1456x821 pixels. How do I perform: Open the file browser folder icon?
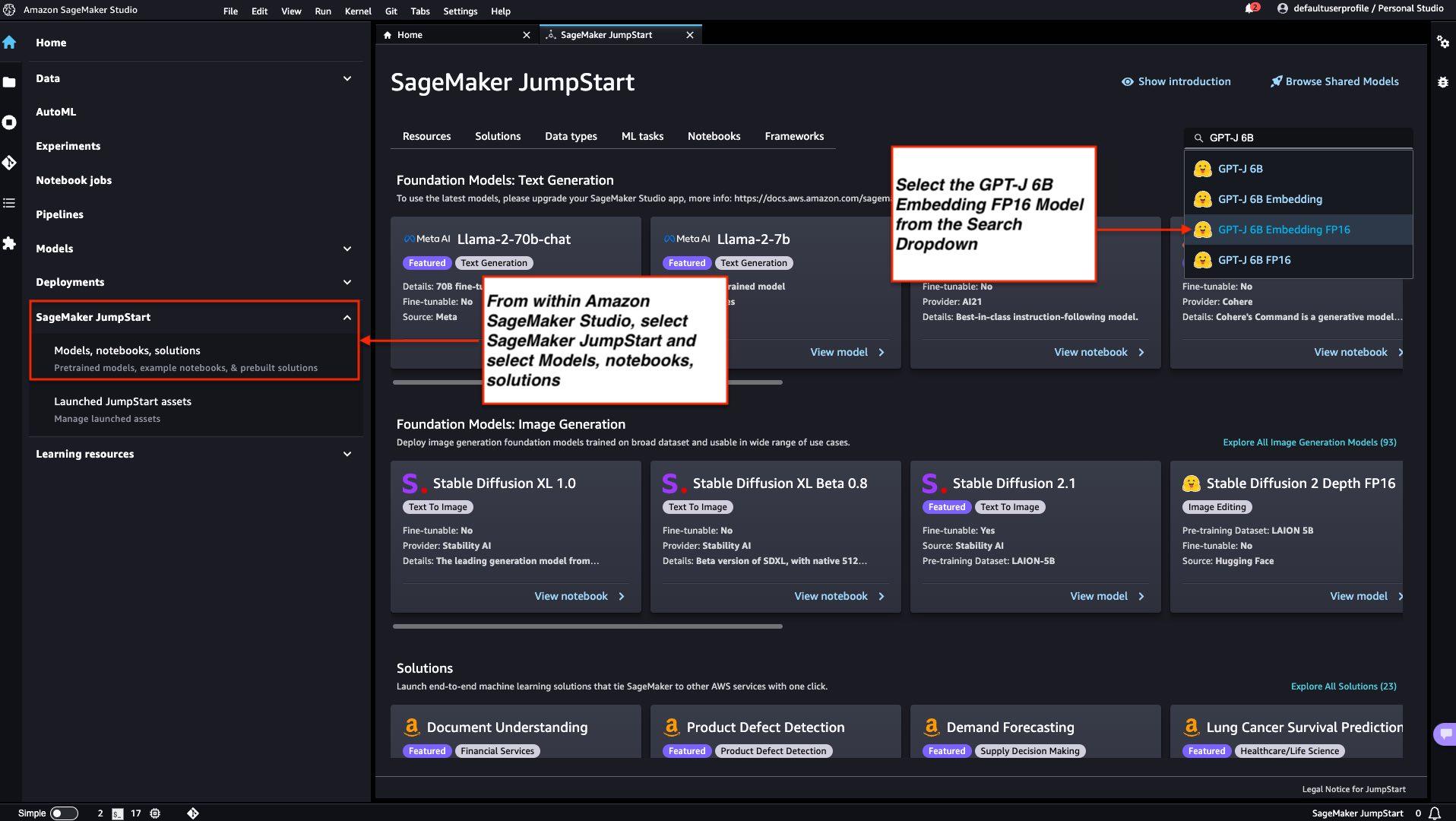point(9,82)
